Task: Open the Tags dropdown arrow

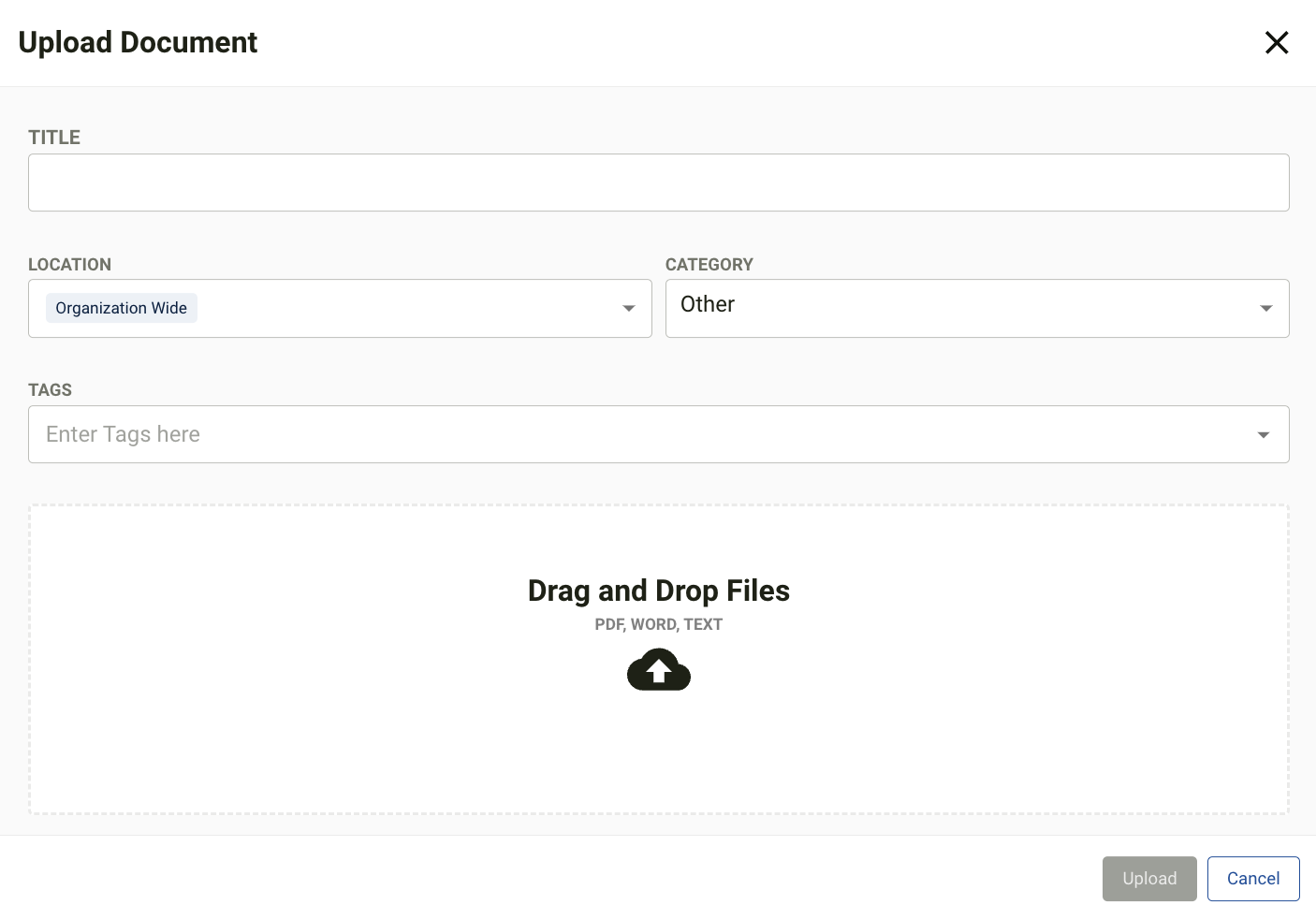Action: coord(1264,434)
